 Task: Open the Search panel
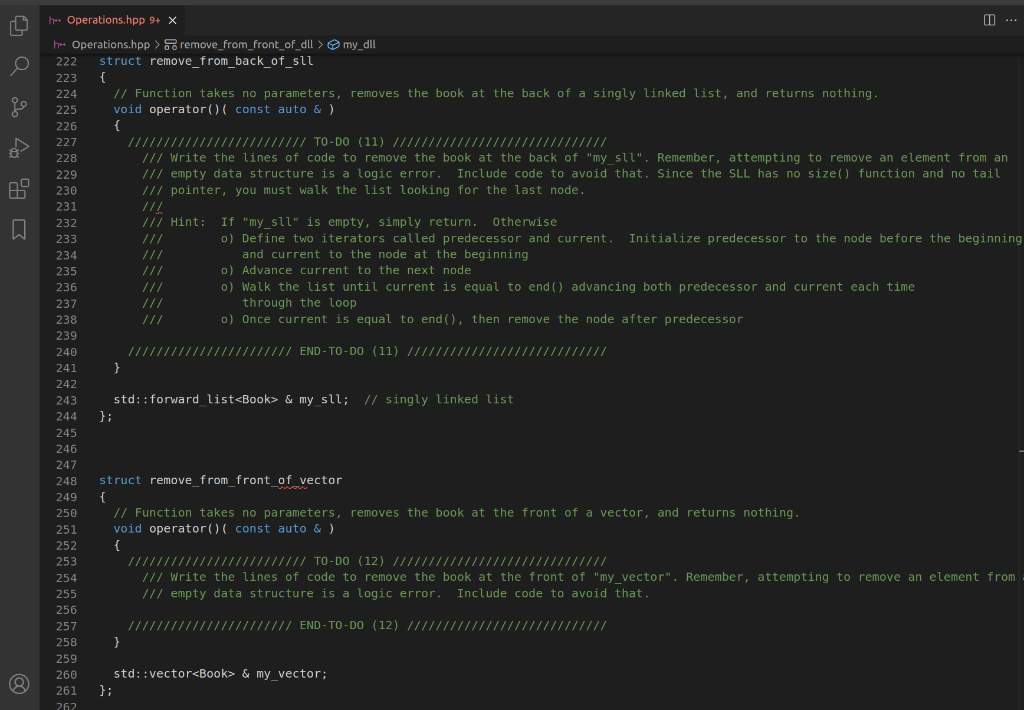pyautogui.click(x=18, y=66)
